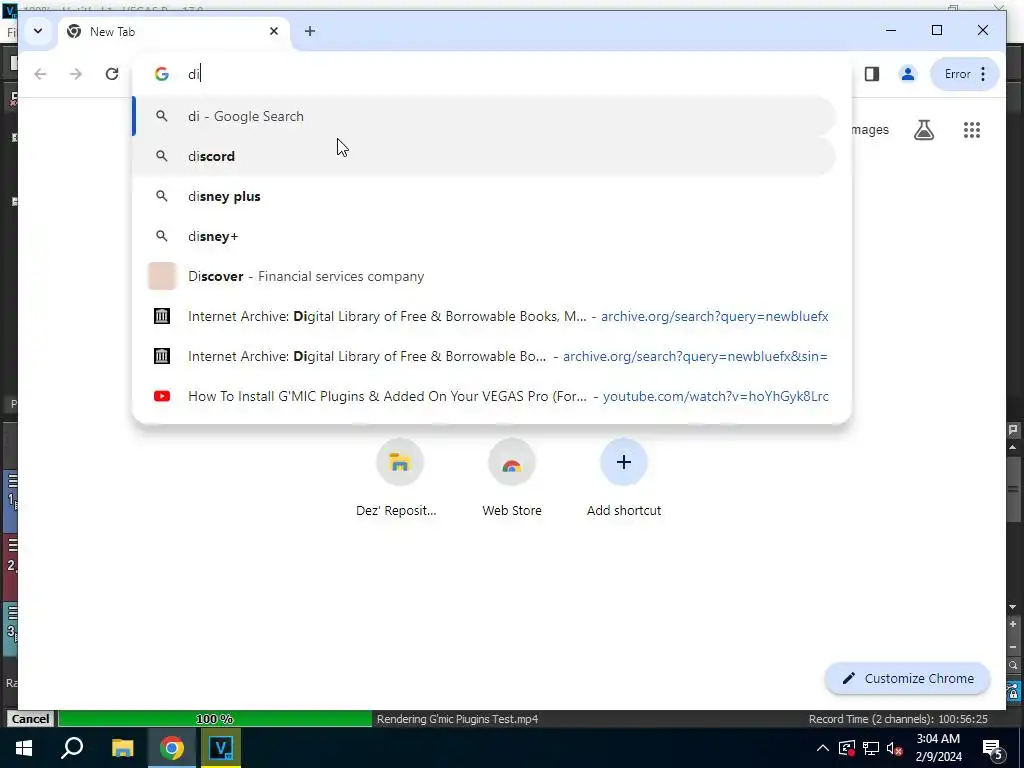Cancel the VEGAS rendering process

tap(30, 718)
